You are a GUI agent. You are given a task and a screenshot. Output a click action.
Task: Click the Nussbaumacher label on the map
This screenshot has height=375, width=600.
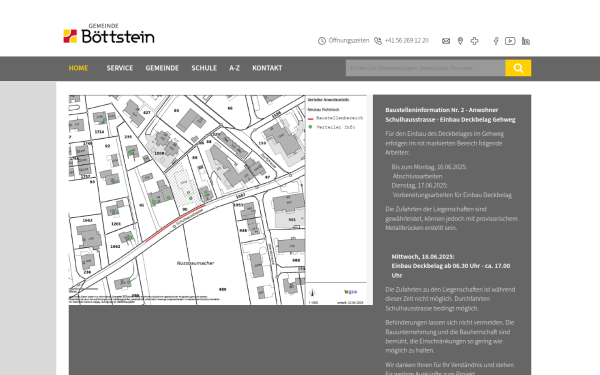[x=196, y=263]
